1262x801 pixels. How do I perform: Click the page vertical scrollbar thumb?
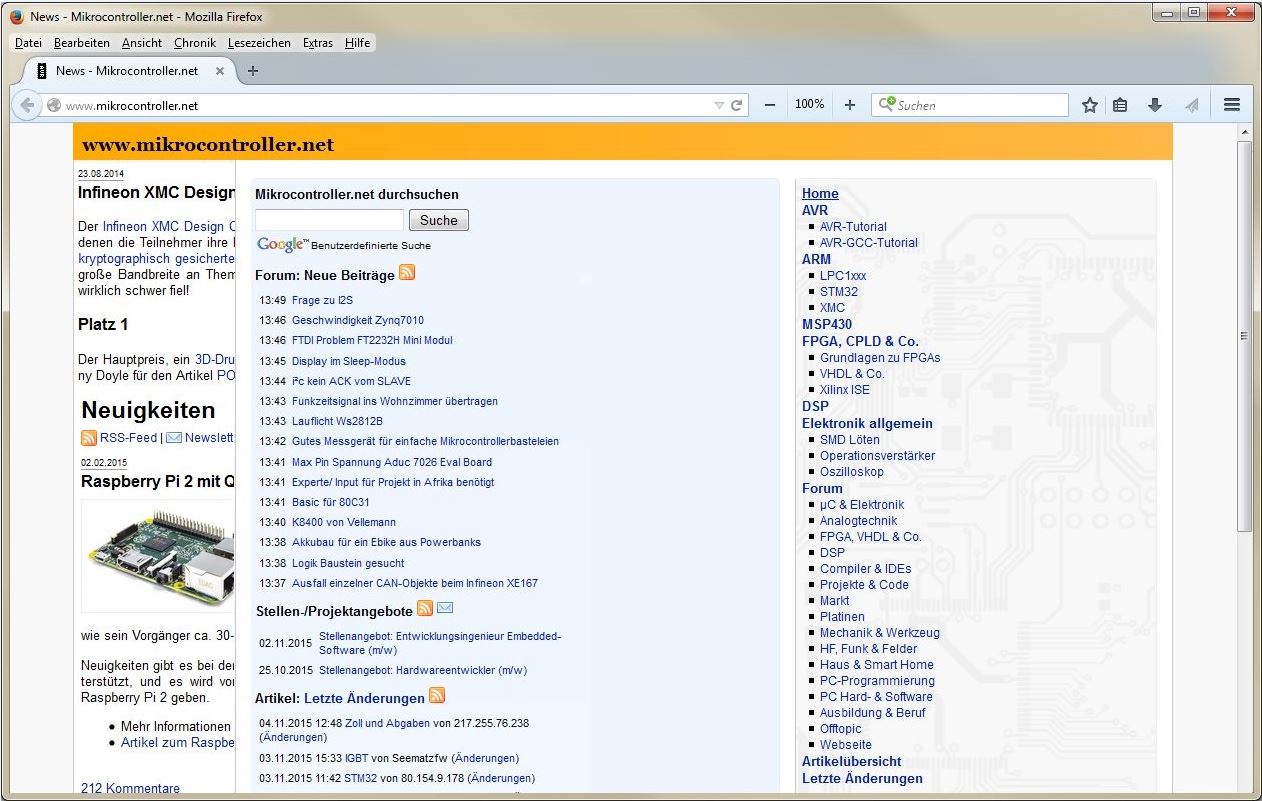pyautogui.click(x=1244, y=335)
